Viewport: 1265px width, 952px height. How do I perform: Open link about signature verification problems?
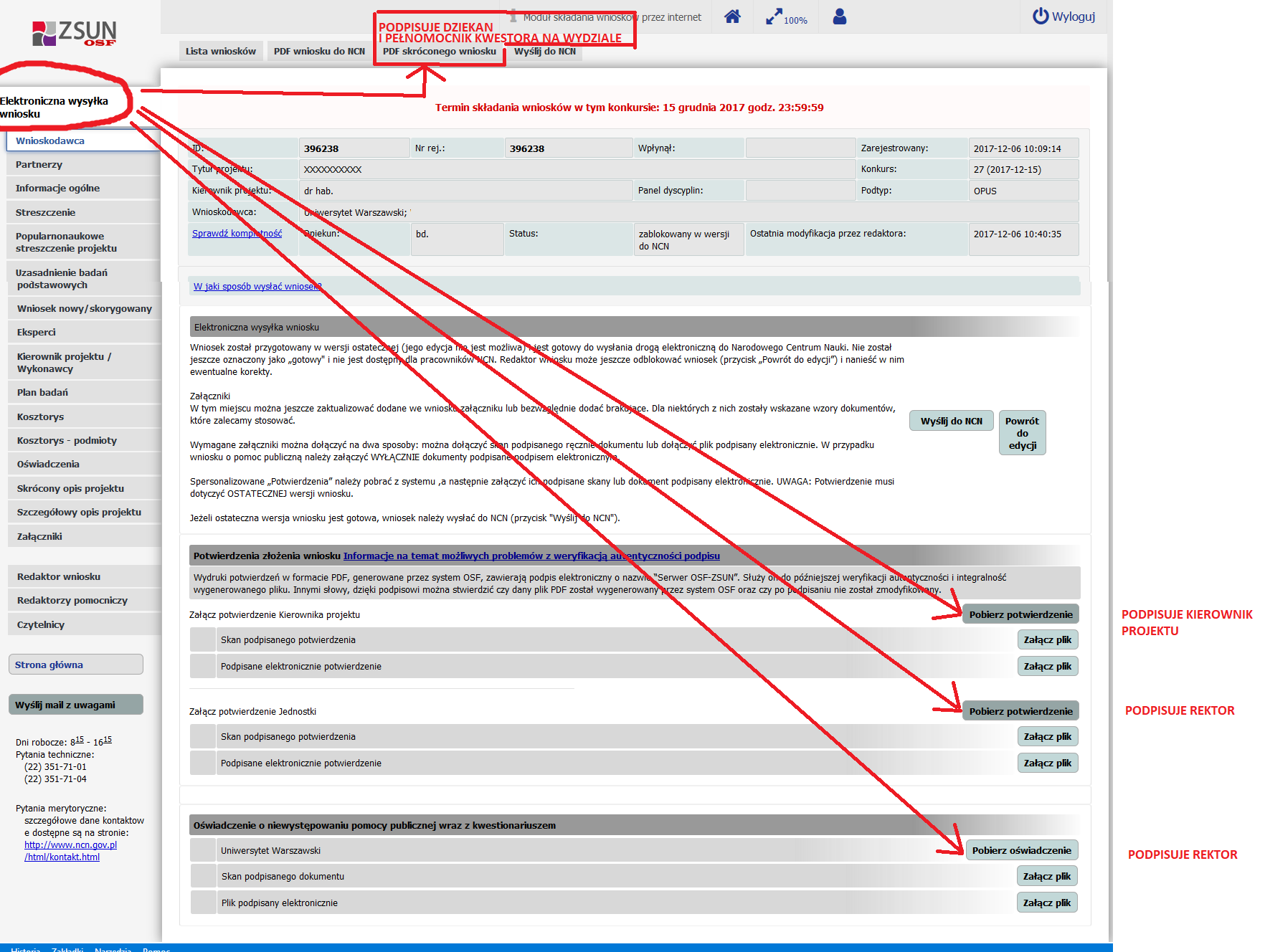(x=531, y=556)
